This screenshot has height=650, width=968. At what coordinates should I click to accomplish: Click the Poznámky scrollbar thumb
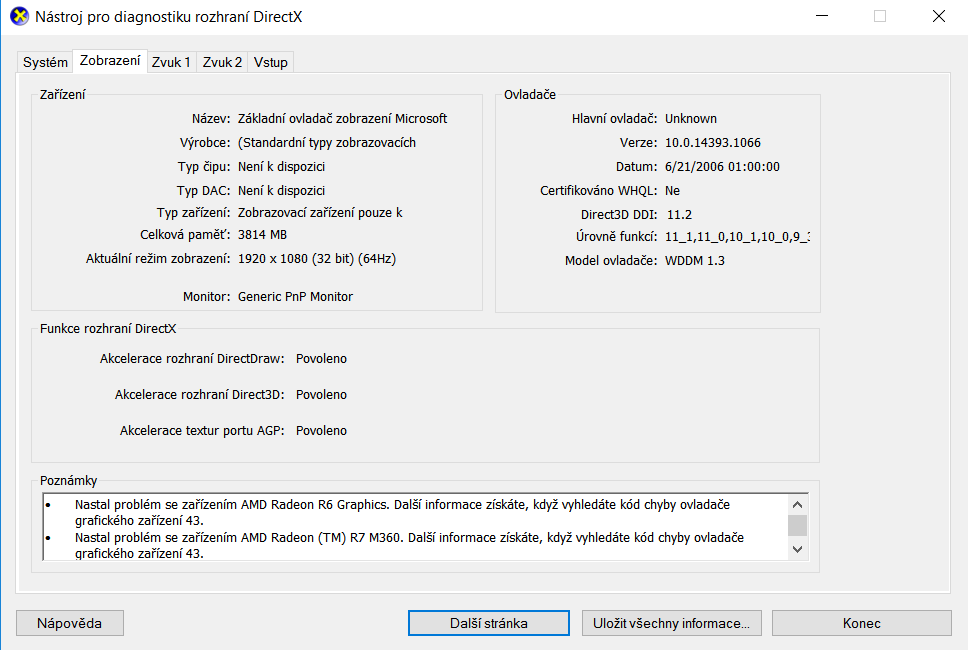click(797, 525)
